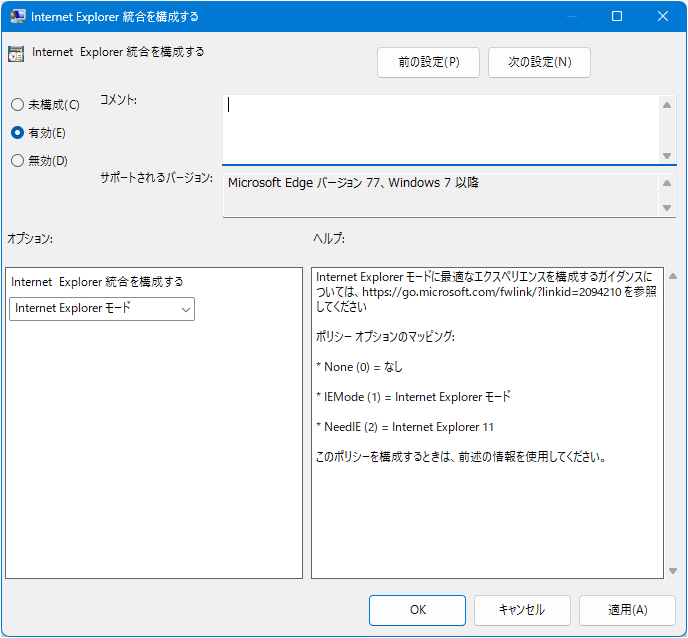The width and height of the screenshot is (688, 638).
Task: Select the 無効(D) radio button
Action: (x=17, y=160)
